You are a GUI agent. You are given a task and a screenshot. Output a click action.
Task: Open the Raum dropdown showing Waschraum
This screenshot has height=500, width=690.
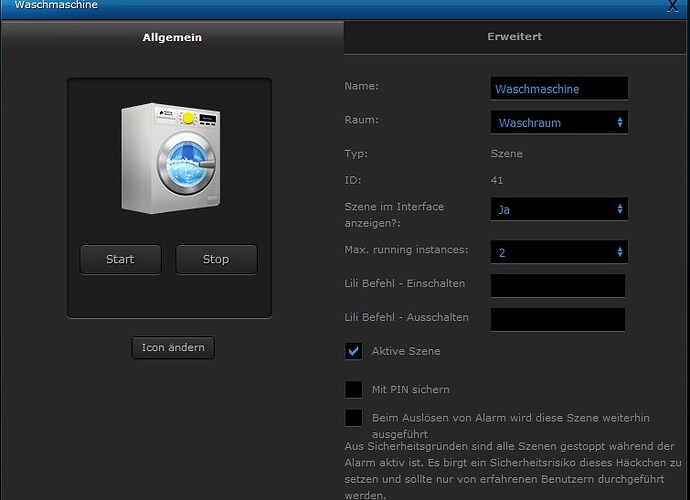pos(558,122)
